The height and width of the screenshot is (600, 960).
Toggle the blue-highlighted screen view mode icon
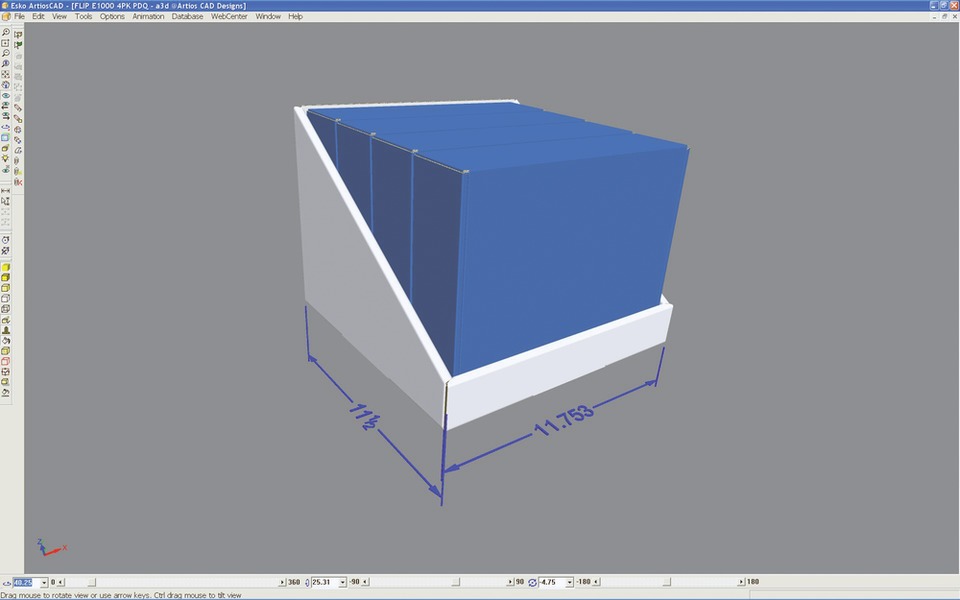[6, 138]
